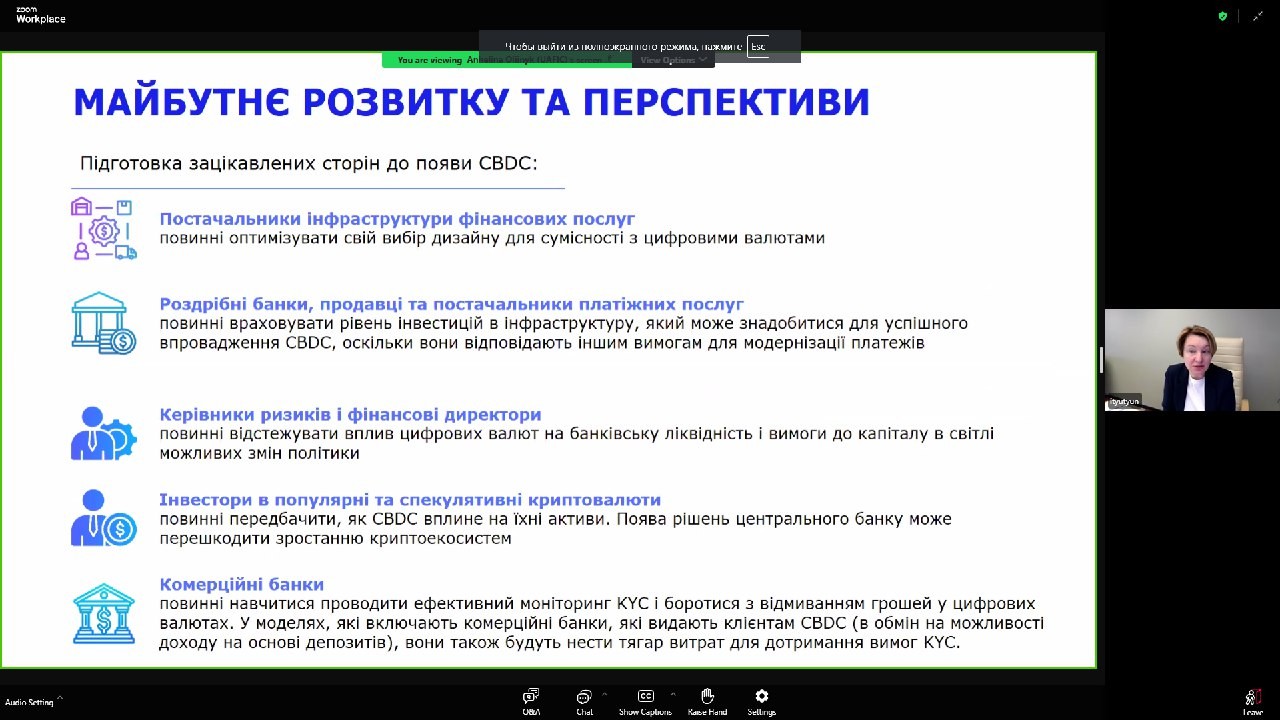Exit full screen using the arrows icon
The width and height of the screenshot is (1280, 720).
coord(1258,16)
